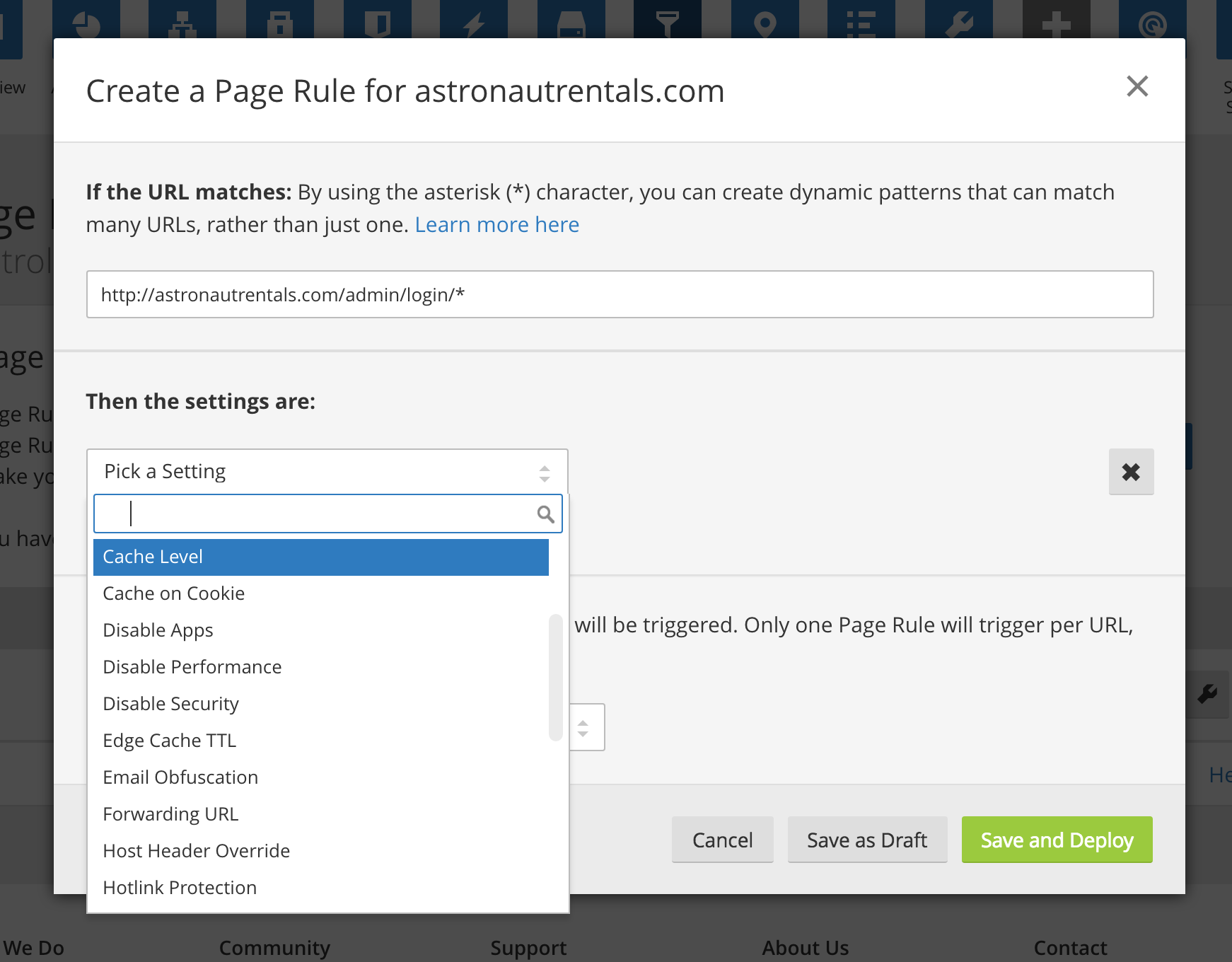Select the Cache Level setting
Image resolution: width=1232 pixels, height=962 pixels.
(320, 557)
